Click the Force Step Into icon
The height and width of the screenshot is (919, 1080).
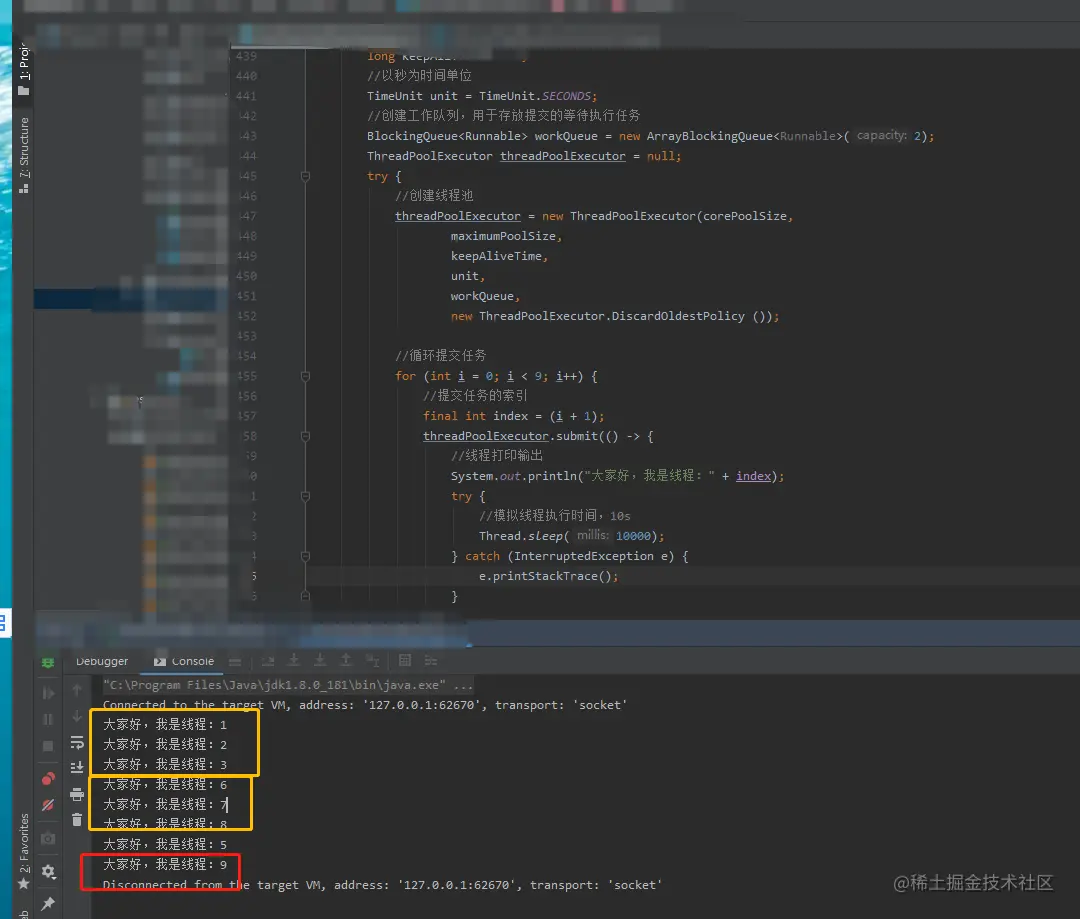click(320, 661)
